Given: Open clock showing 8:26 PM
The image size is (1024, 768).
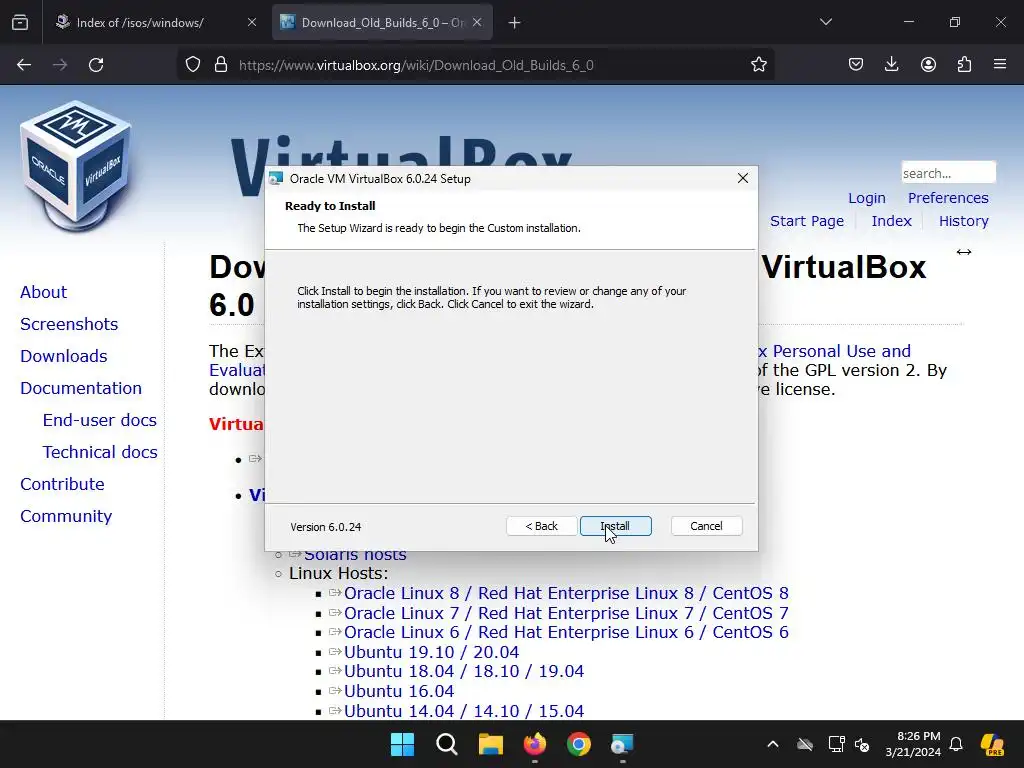Looking at the screenshot, I should [913, 744].
